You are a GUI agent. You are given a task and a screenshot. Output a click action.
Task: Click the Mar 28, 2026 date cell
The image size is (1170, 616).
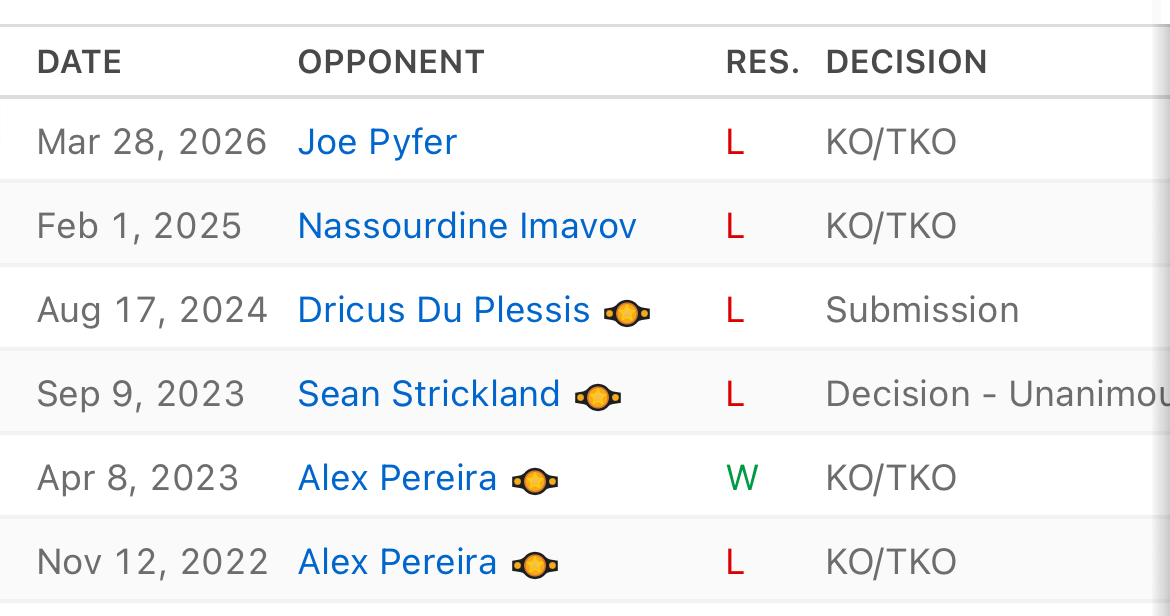coord(151,142)
